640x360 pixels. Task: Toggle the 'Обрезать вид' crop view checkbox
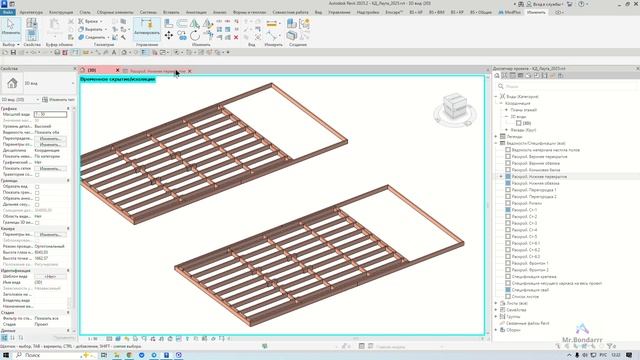point(37,187)
